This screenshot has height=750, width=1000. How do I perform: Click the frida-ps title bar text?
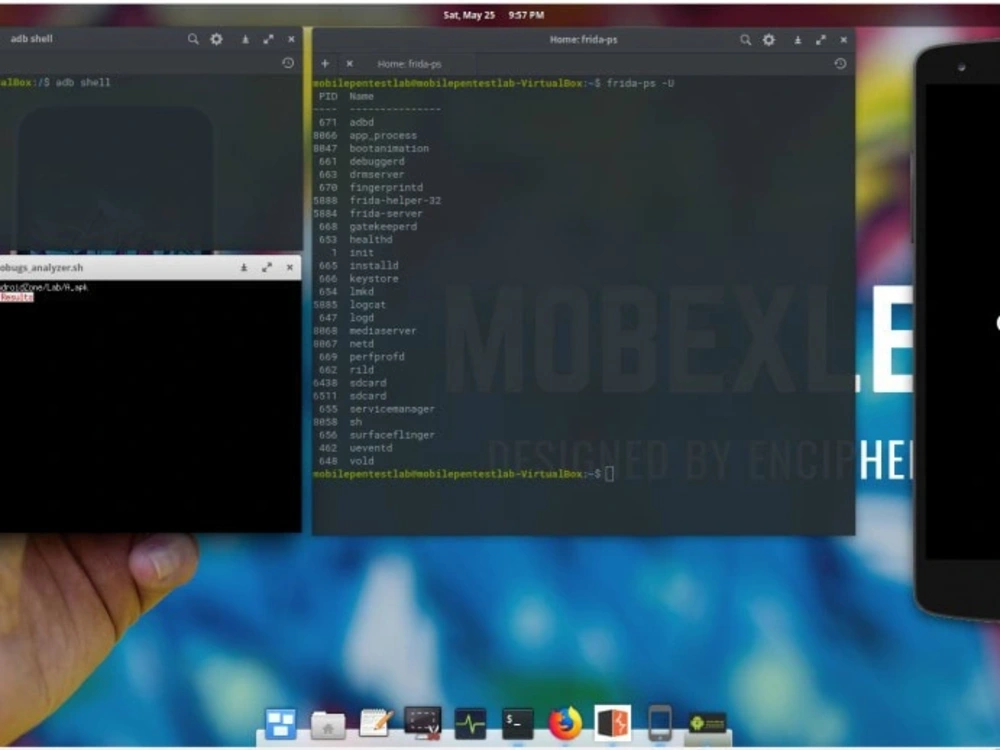pos(584,40)
